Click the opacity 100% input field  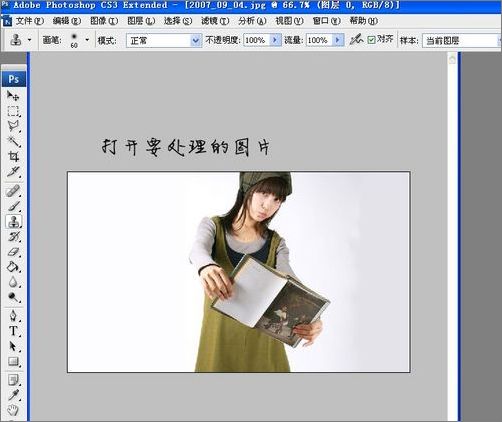pyautogui.click(x=256, y=40)
